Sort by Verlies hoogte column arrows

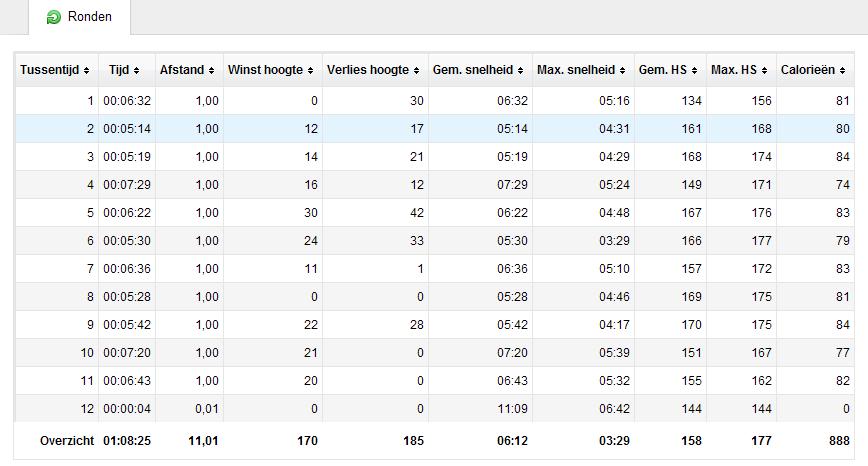pyautogui.click(x=416, y=71)
